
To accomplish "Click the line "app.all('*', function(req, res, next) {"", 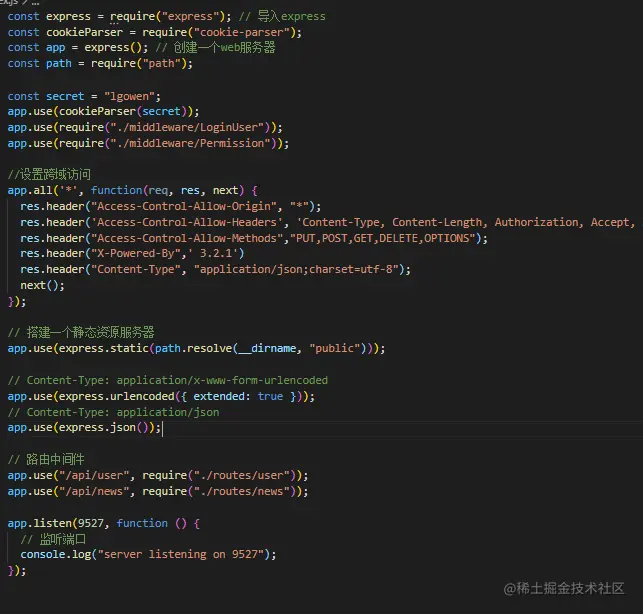I will (x=132, y=190).
